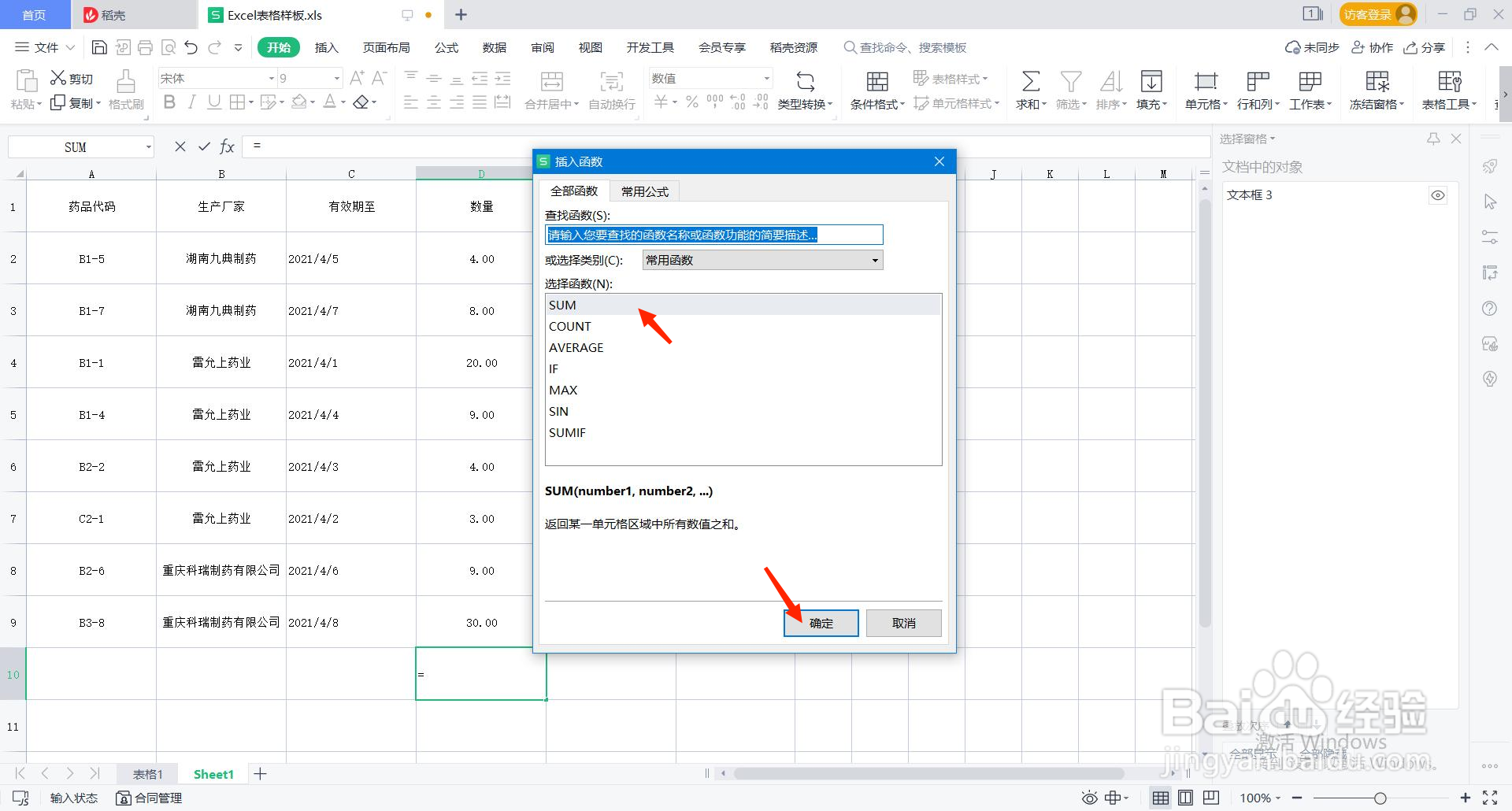Confirm formula entry with checkmark icon
The image size is (1512, 811).
pos(204,146)
